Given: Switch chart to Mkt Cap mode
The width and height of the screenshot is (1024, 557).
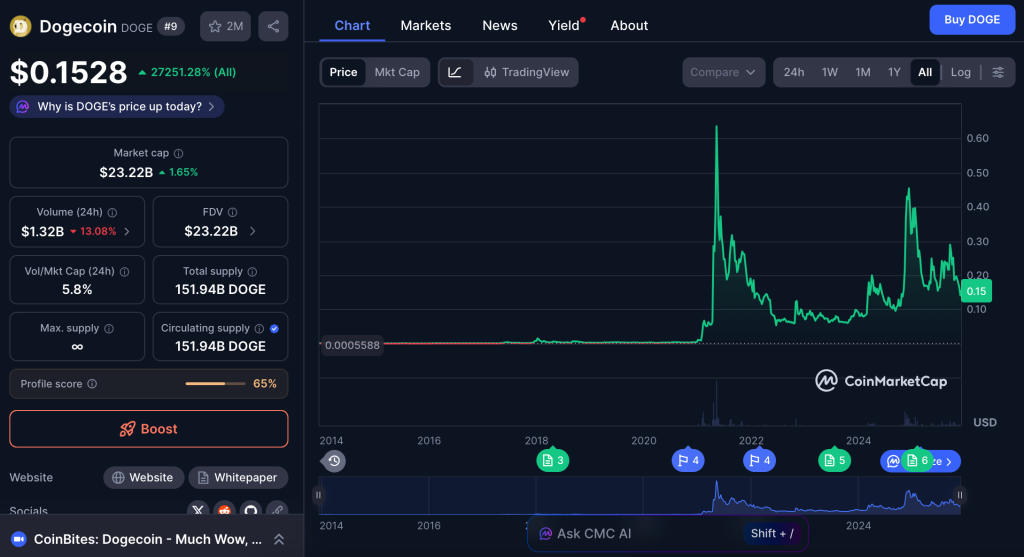Looking at the screenshot, I should 397,72.
